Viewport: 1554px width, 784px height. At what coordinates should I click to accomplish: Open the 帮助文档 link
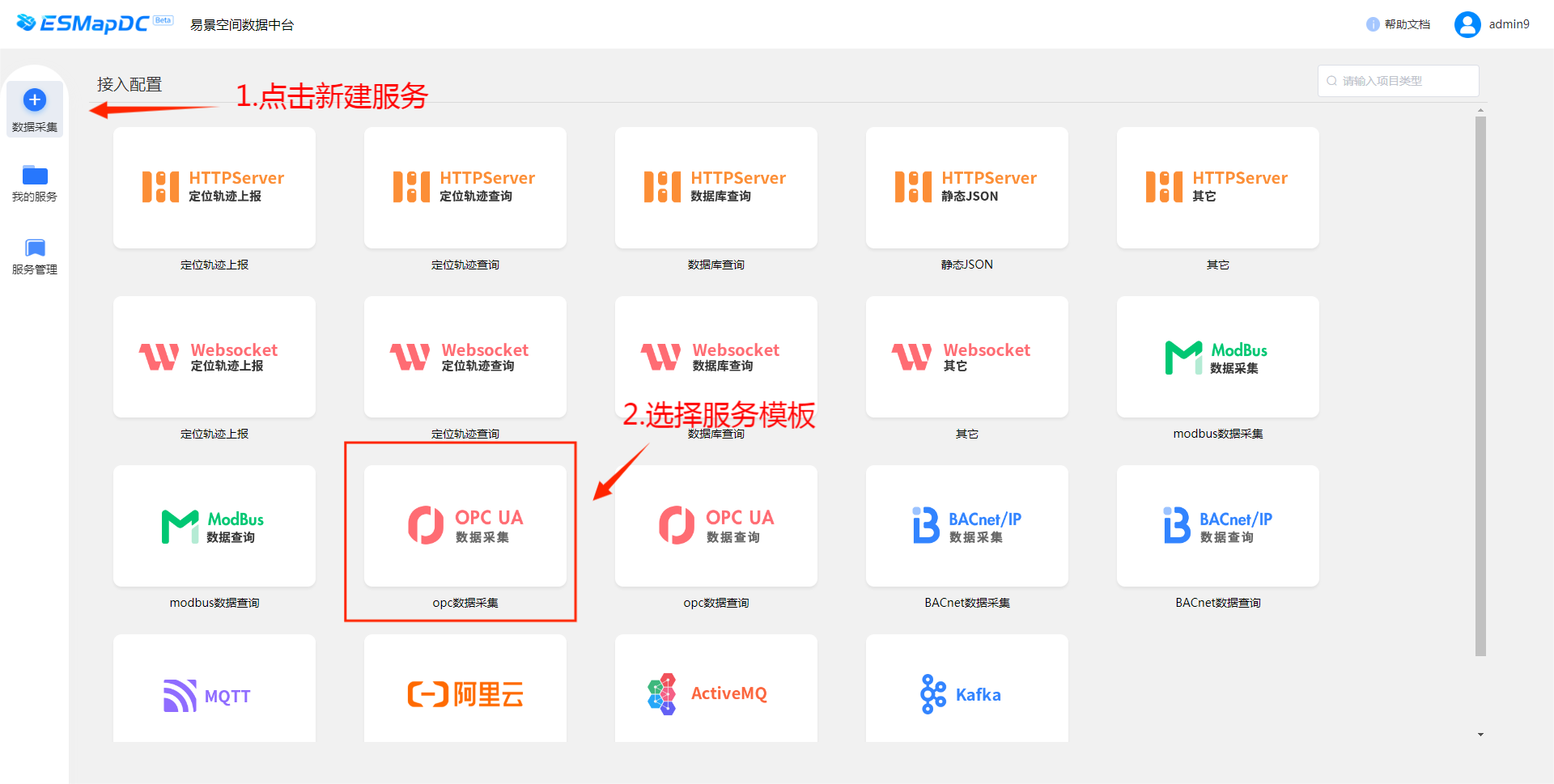pos(1408,24)
